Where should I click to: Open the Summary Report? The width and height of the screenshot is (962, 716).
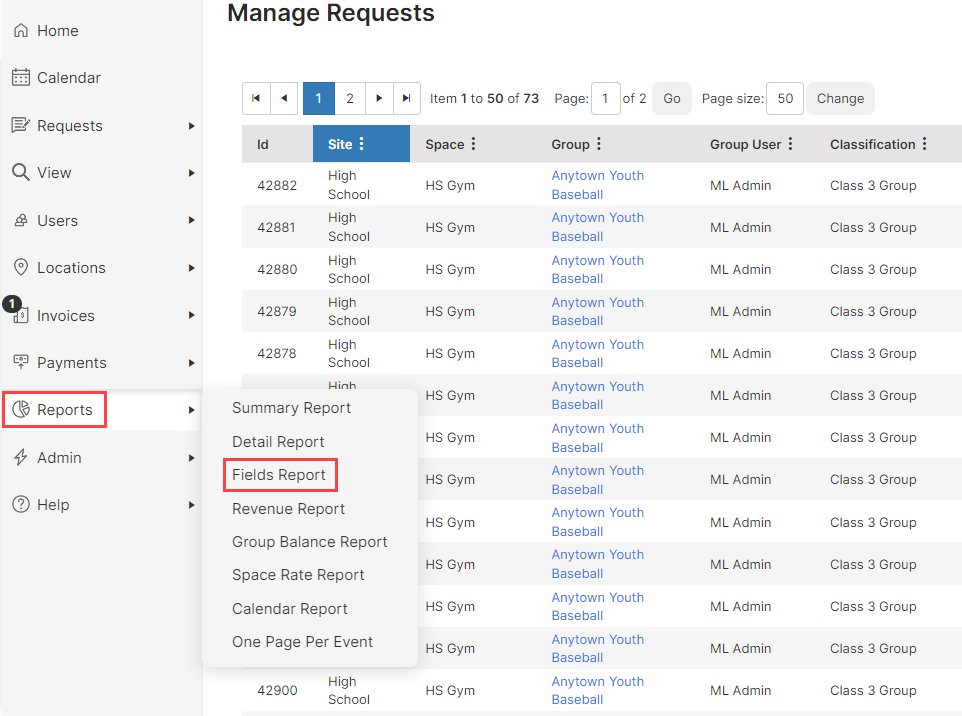pos(291,408)
